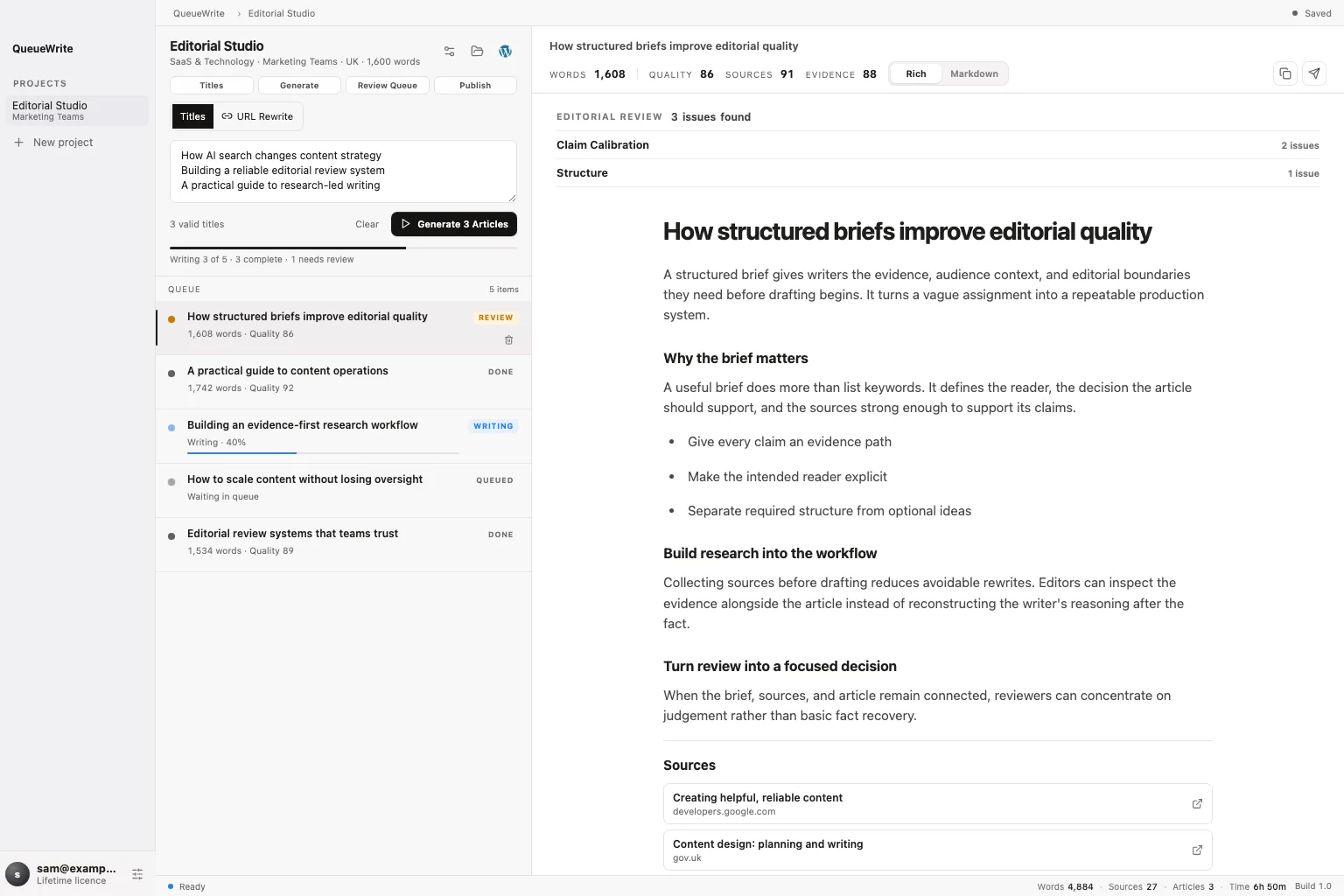Select the URL Rewrite mode tab

(x=257, y=116)
